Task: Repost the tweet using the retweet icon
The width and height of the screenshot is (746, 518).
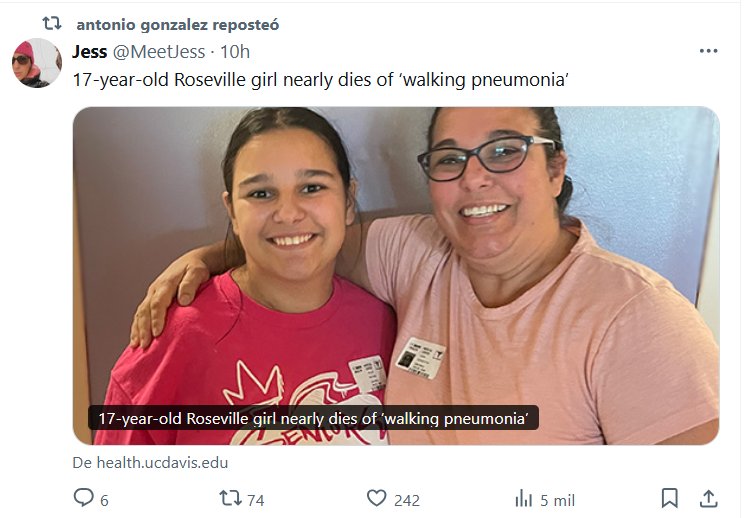Action: click(x=229, y=498)
